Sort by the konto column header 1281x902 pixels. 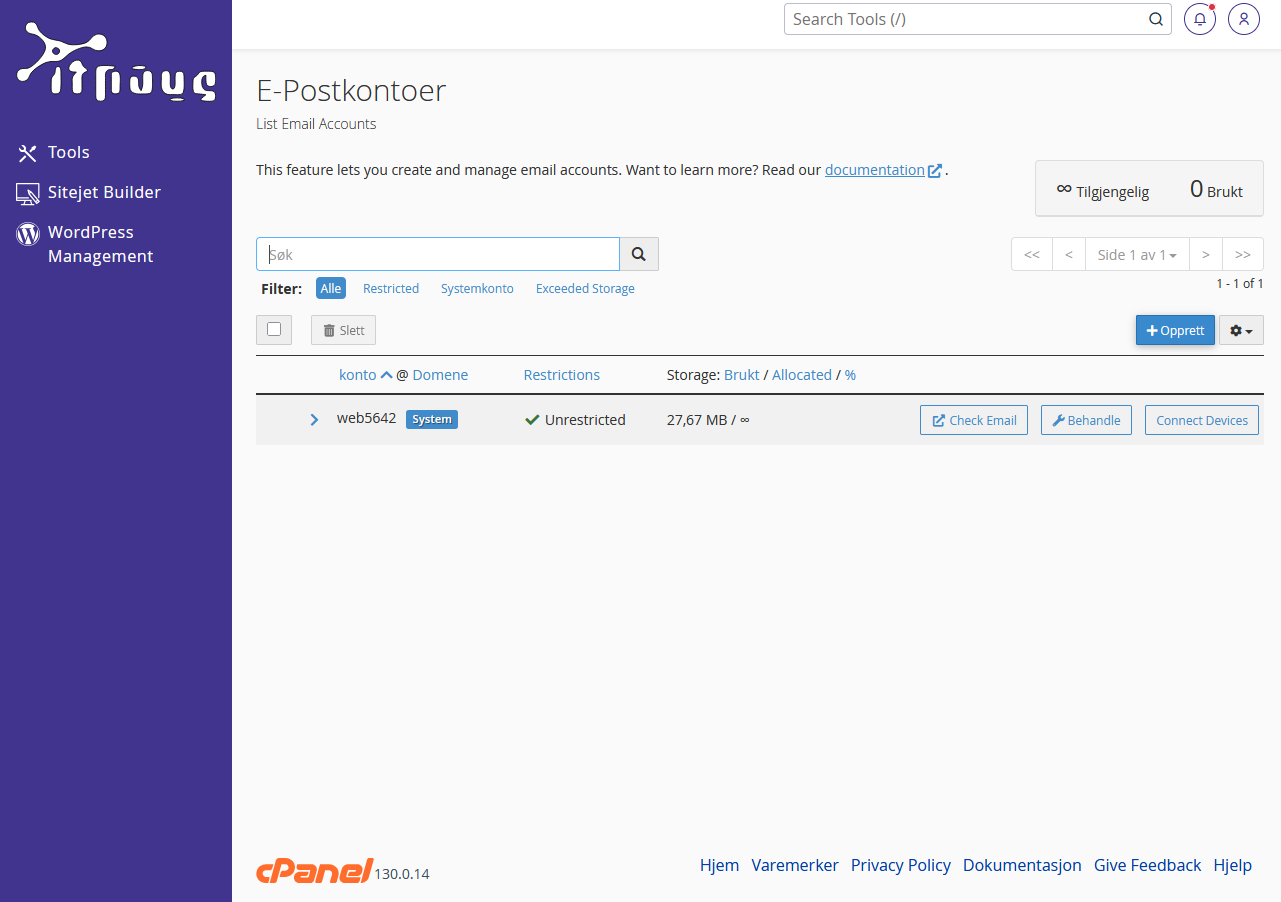point(357,375)
